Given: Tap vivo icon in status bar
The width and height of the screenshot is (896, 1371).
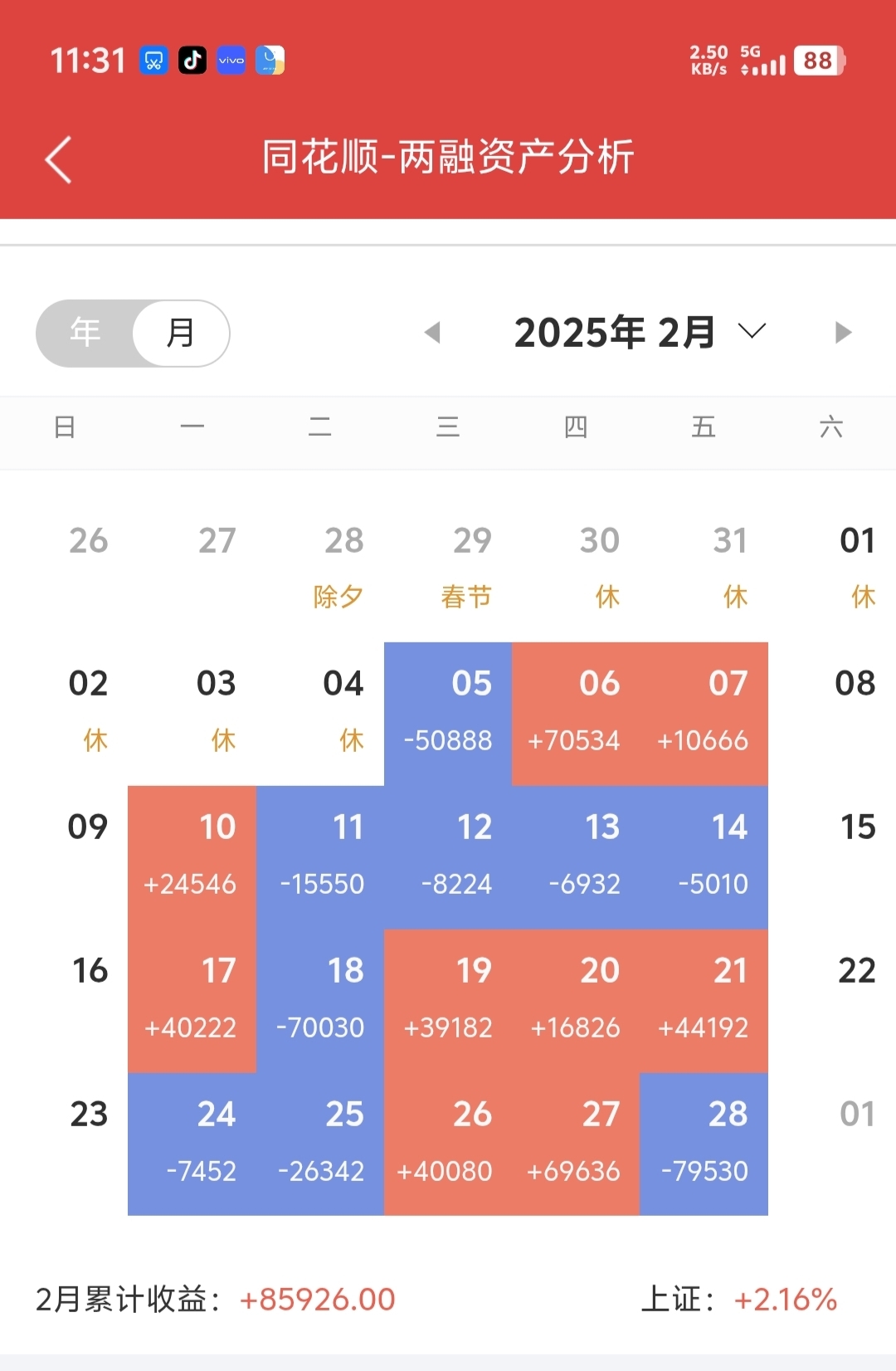Looking at the screenshot, I should pyautogui.click(x=231, y=60).
